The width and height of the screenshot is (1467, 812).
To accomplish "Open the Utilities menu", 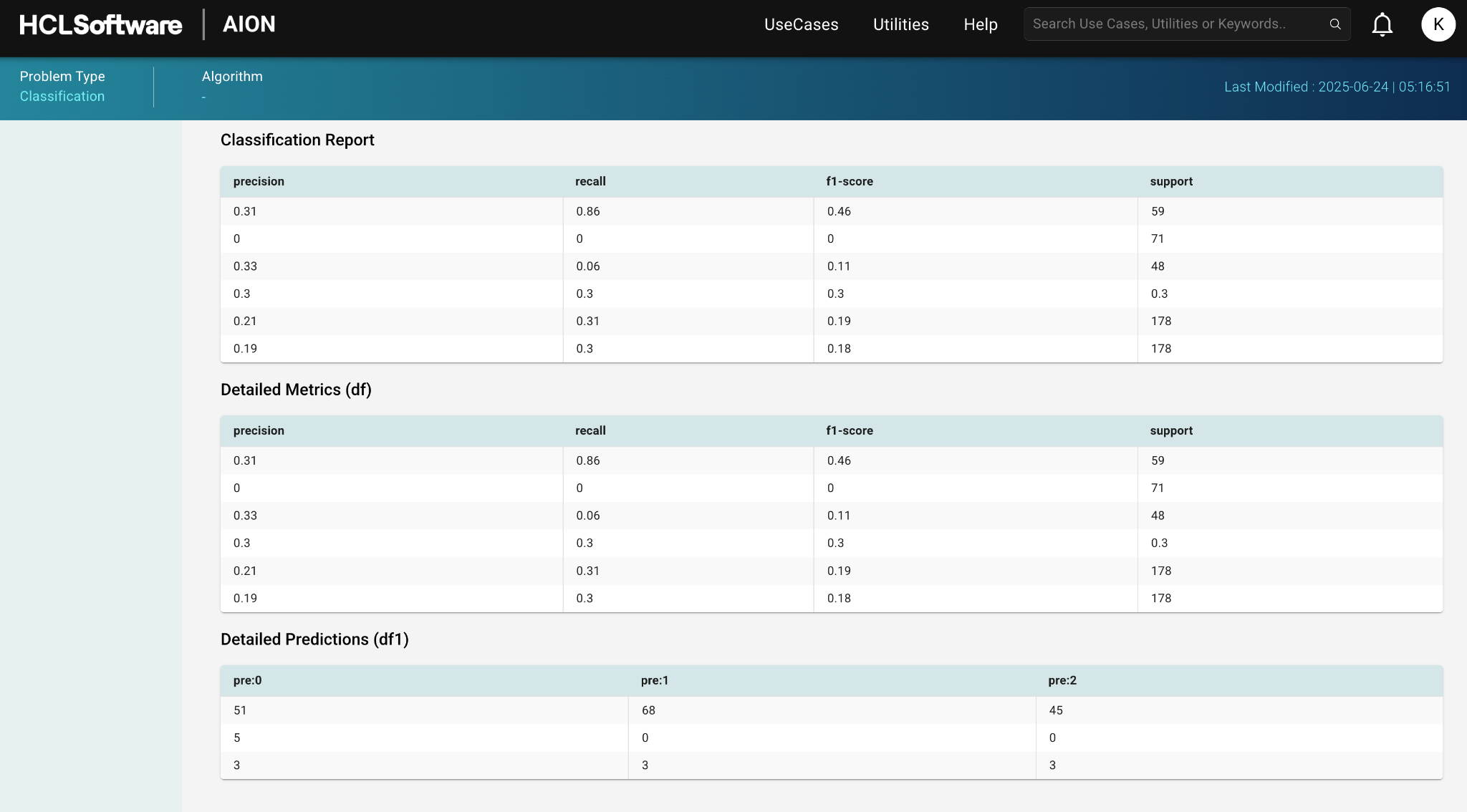I will click(900, 24).
